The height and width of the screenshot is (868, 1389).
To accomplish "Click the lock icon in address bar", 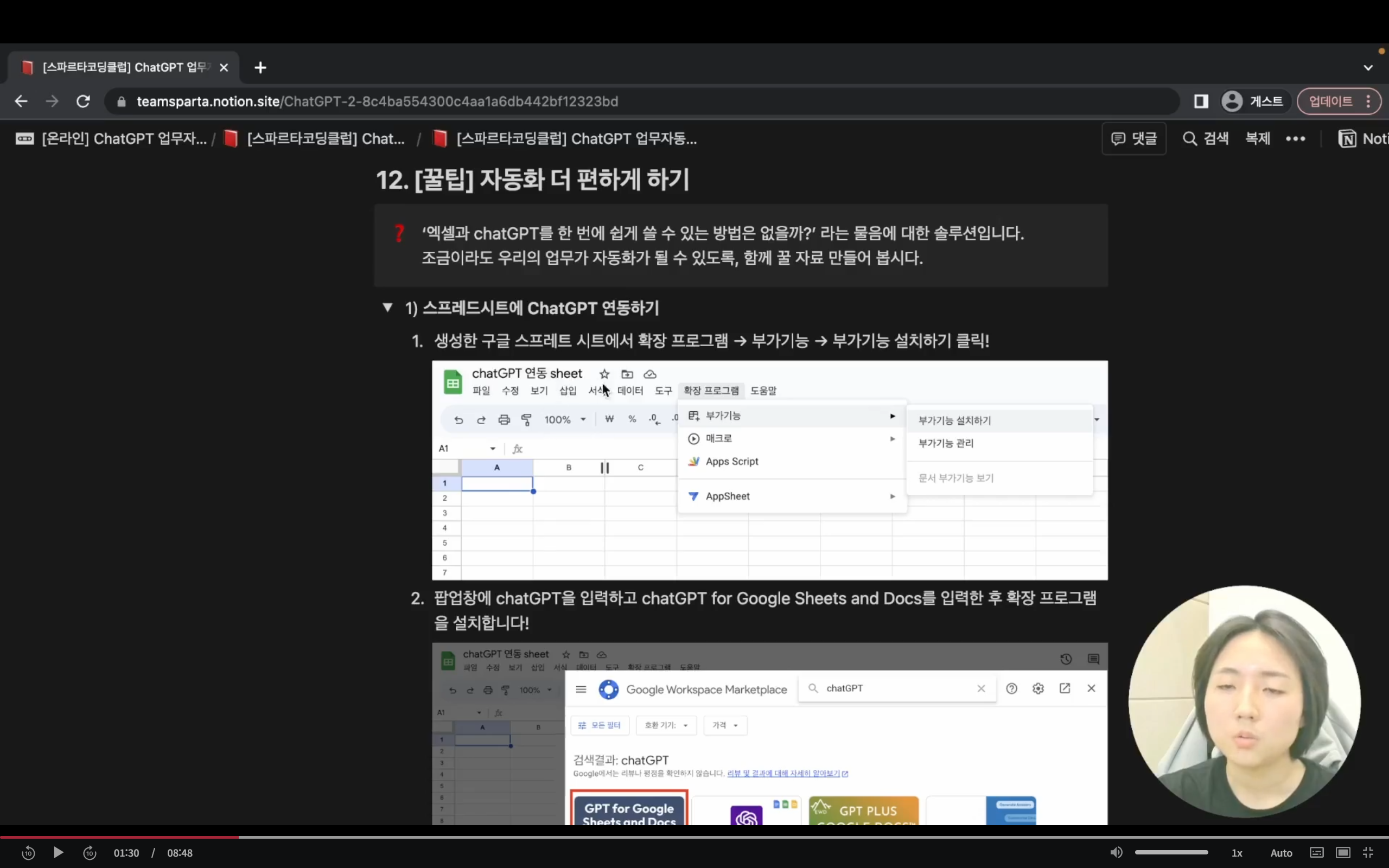I will [x=121, y=101].
